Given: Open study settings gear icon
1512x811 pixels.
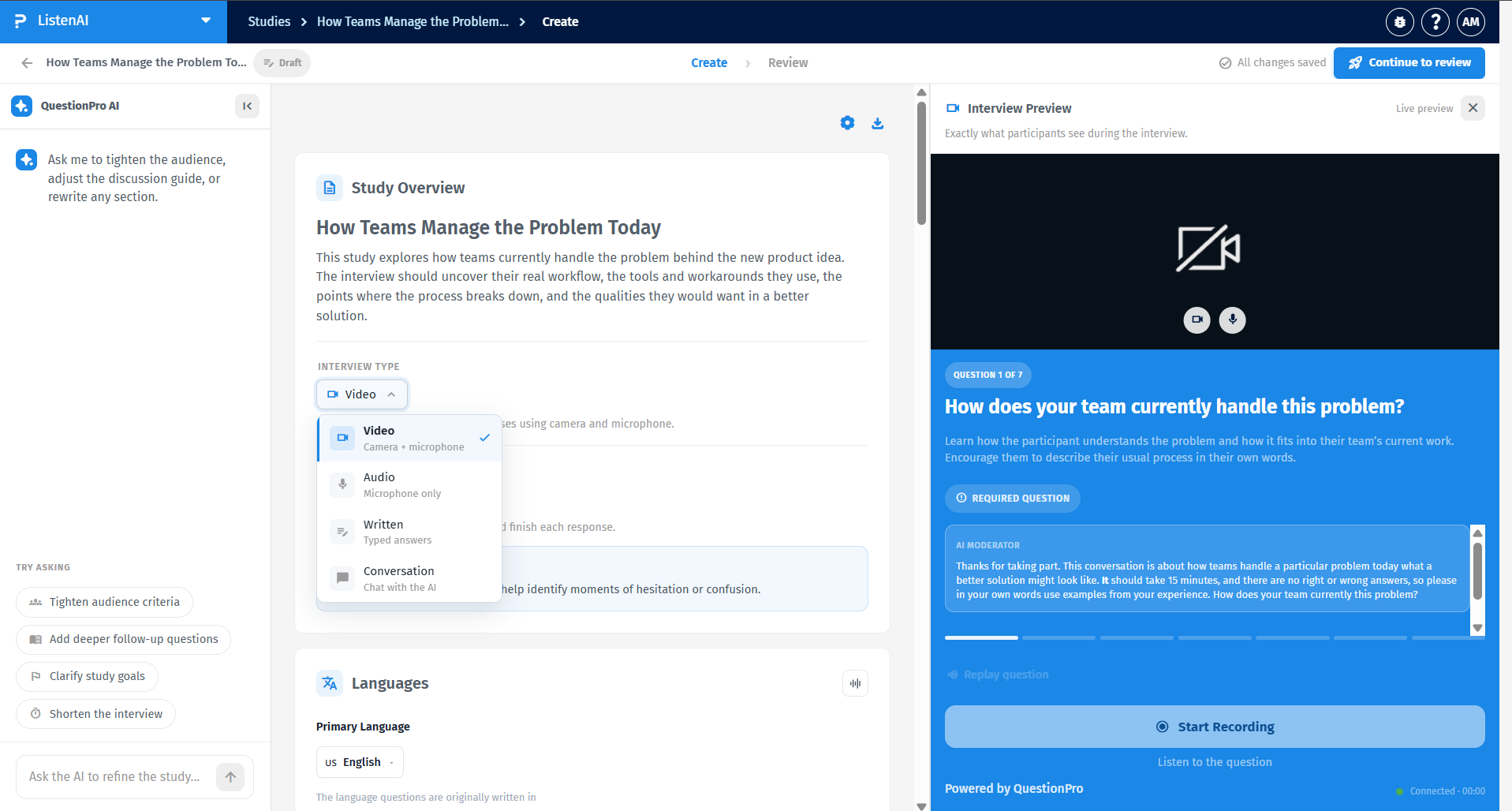Looking at the screenshot, I should [847, 123].
